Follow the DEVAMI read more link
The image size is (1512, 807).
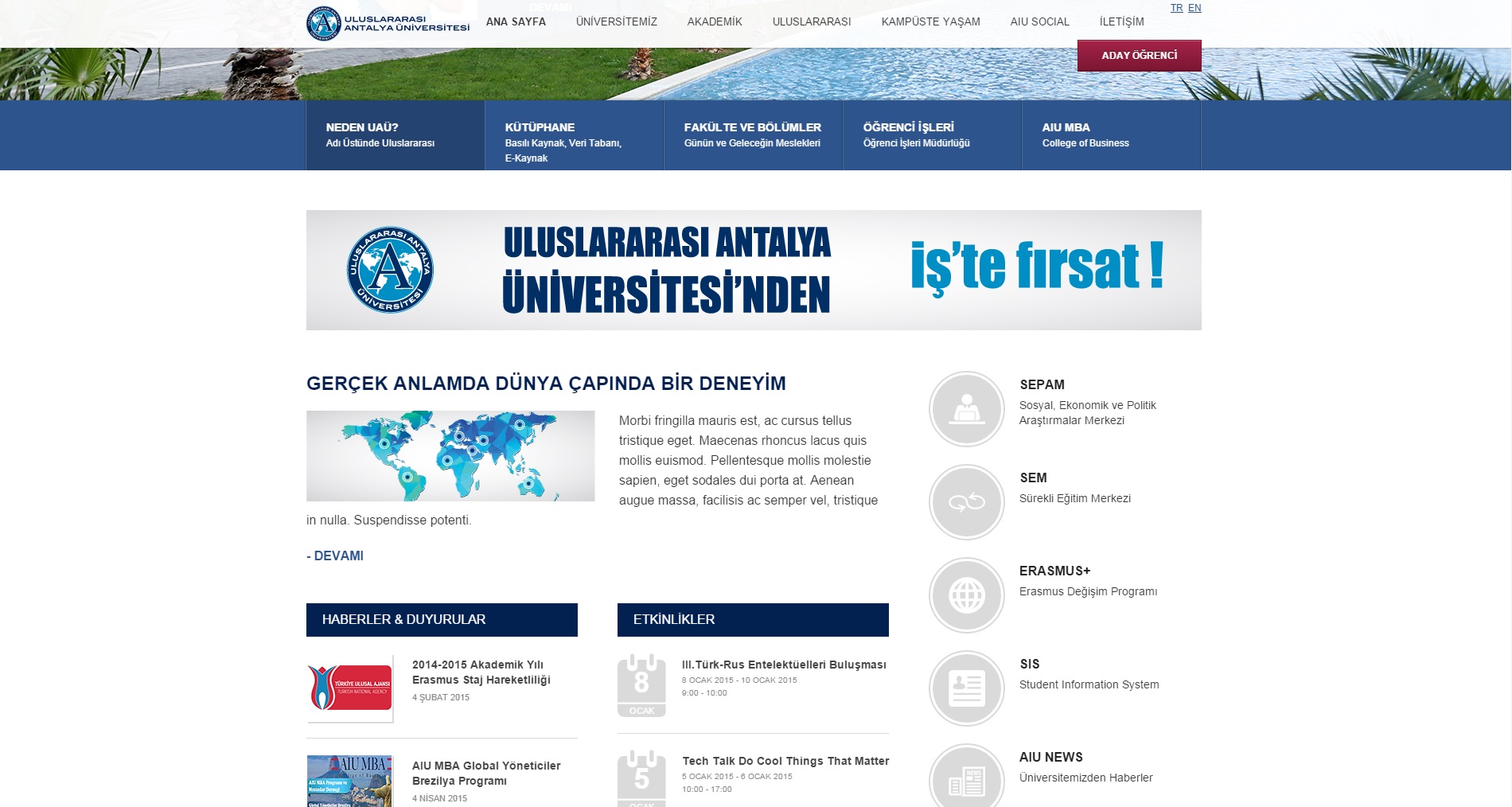[x=337, y=556]
